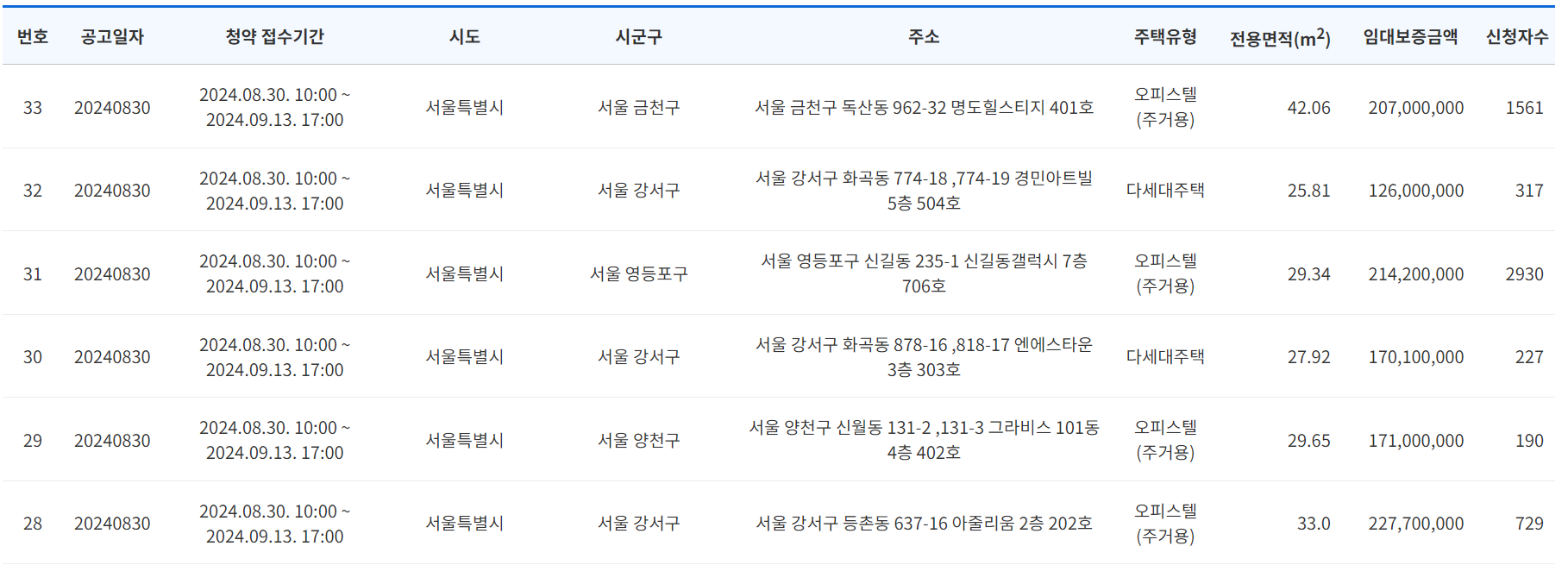Click the 시군구 column header

pos(638,36)
